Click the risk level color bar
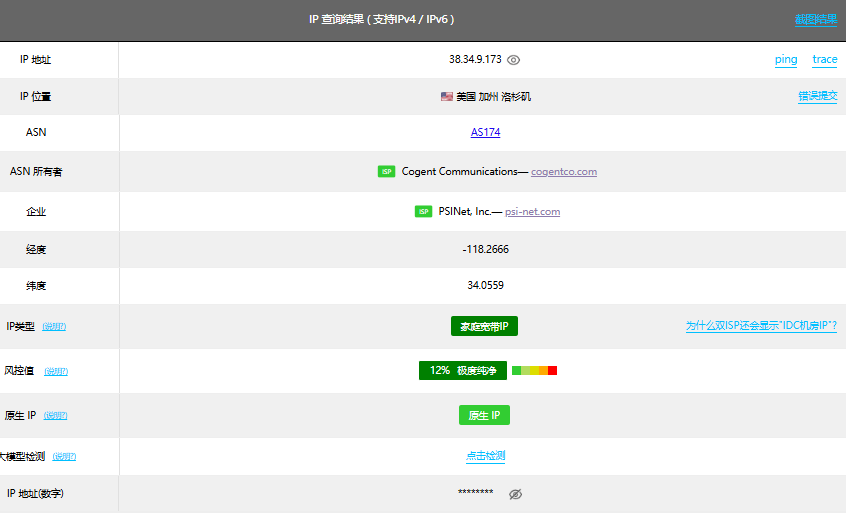 tap(534, 371)
